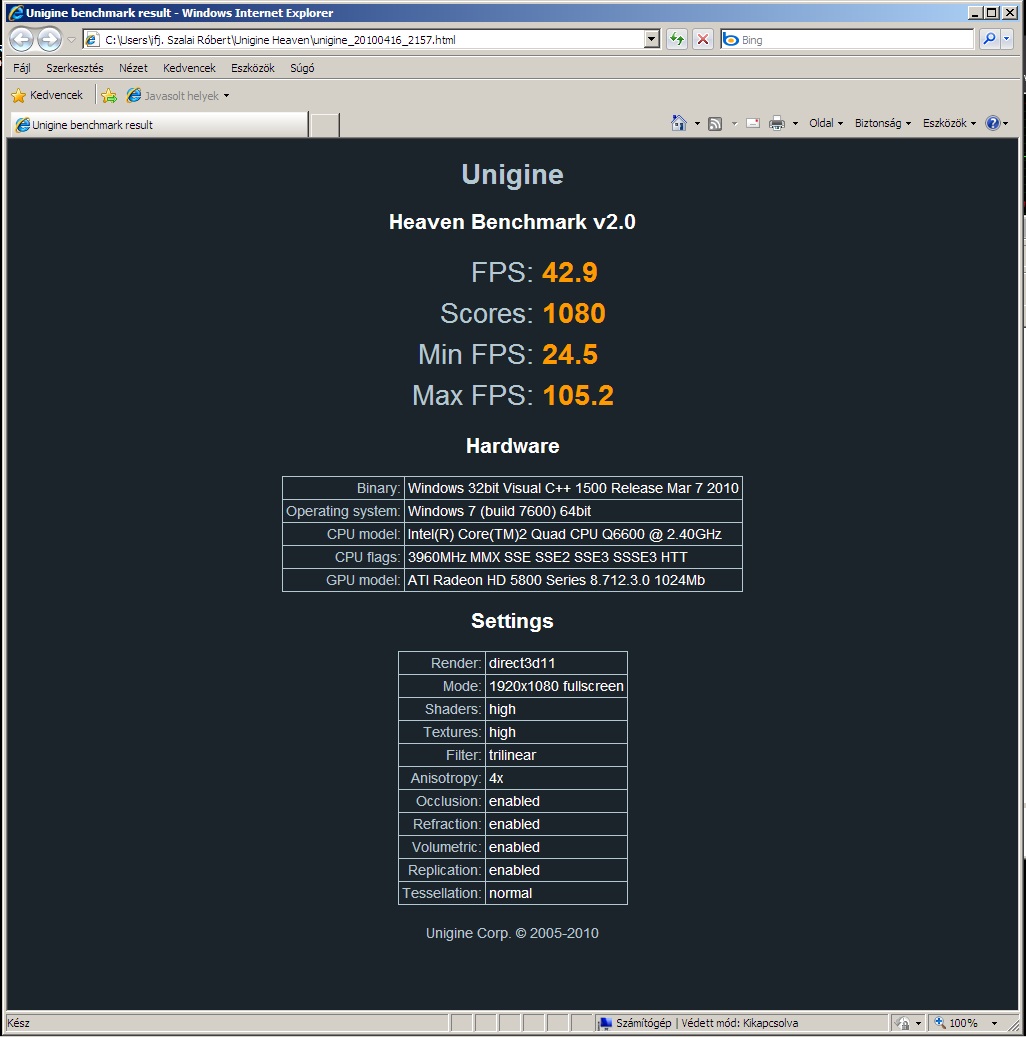The height and width of the screenshot is (1038, 1026).
Task: Select the Unigine benchmark result tab
Action: 159,124
